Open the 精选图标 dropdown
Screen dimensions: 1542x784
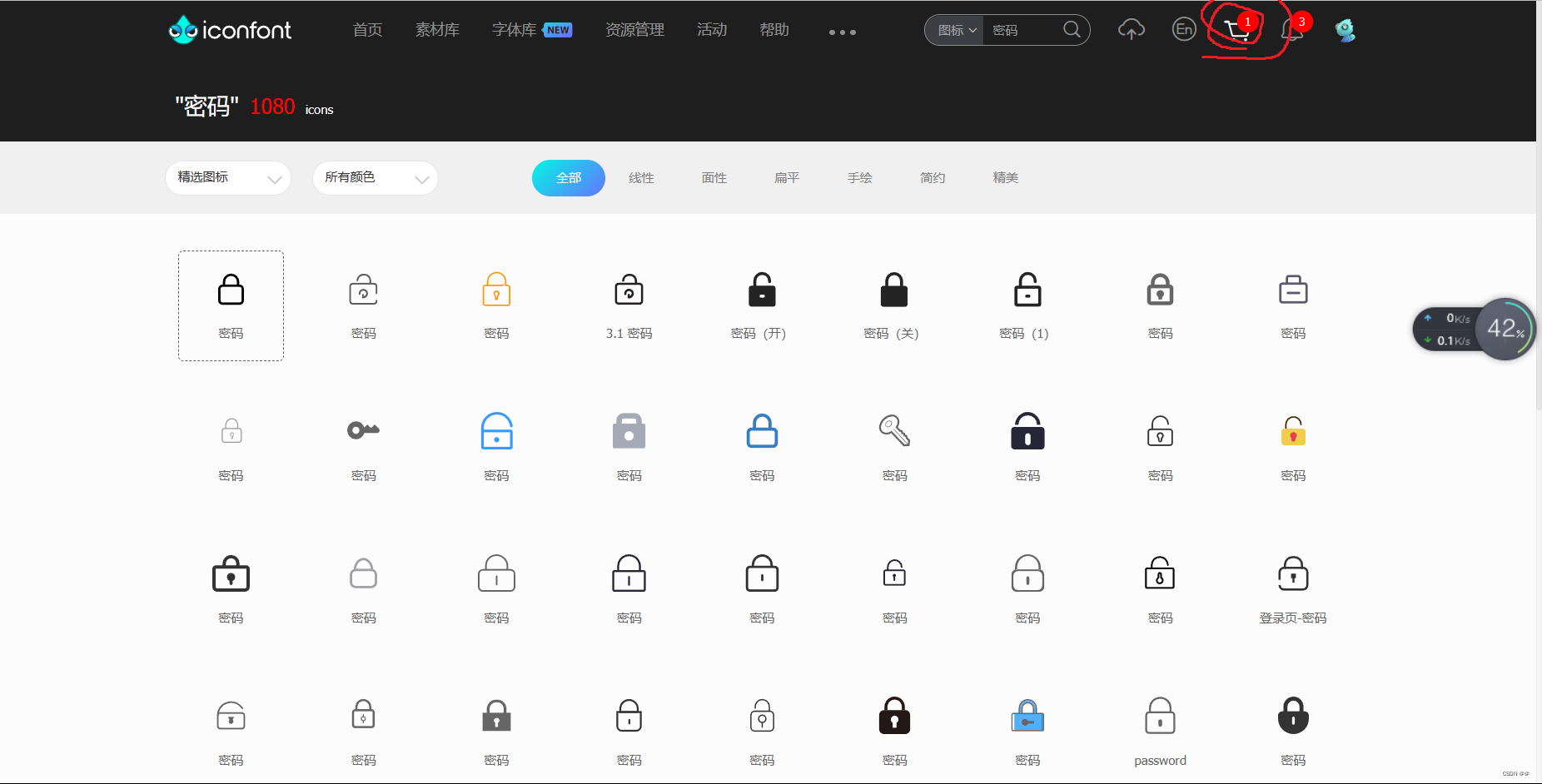pos(228,178)
